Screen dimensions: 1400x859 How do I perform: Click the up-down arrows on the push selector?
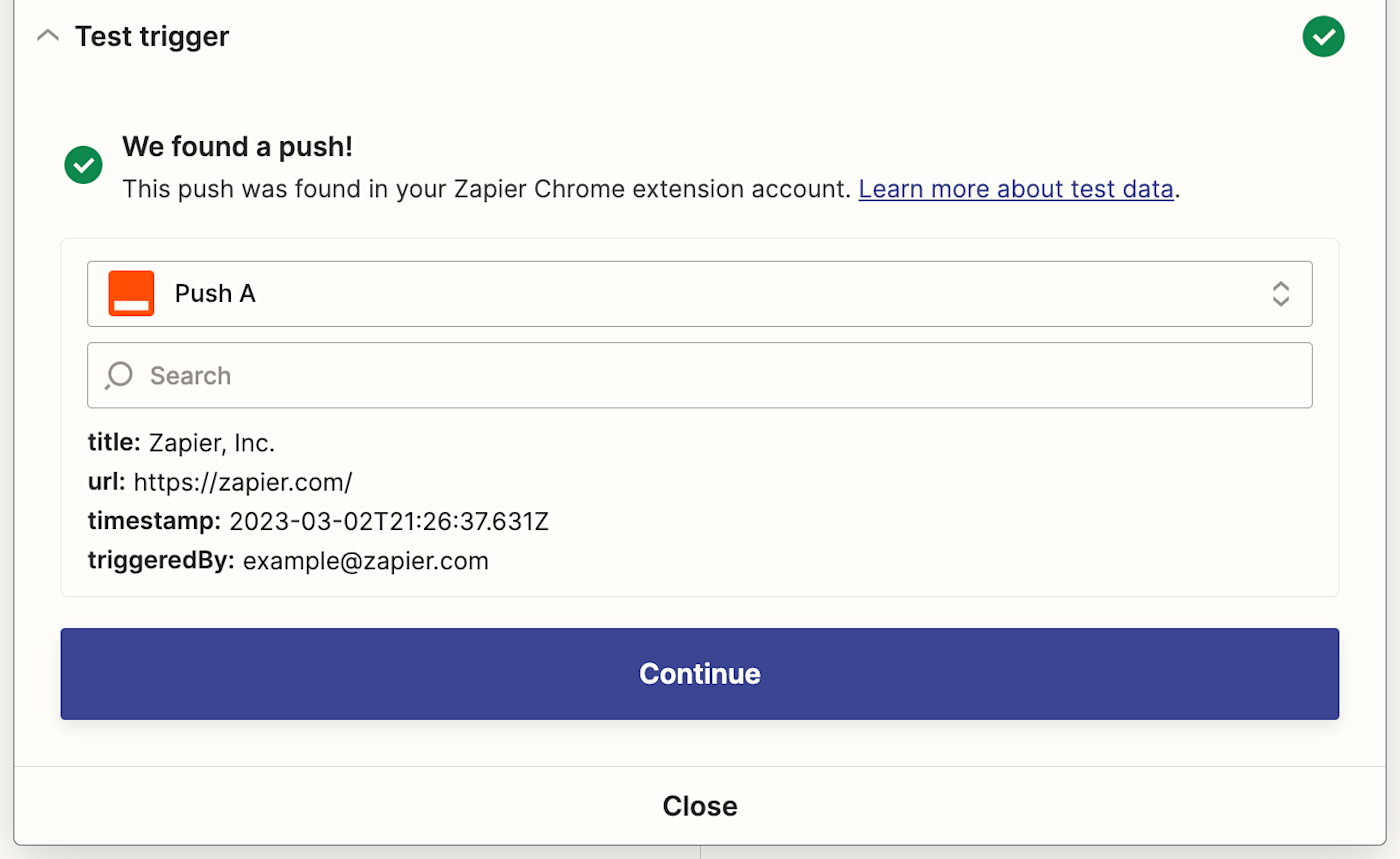(1280, 293)
